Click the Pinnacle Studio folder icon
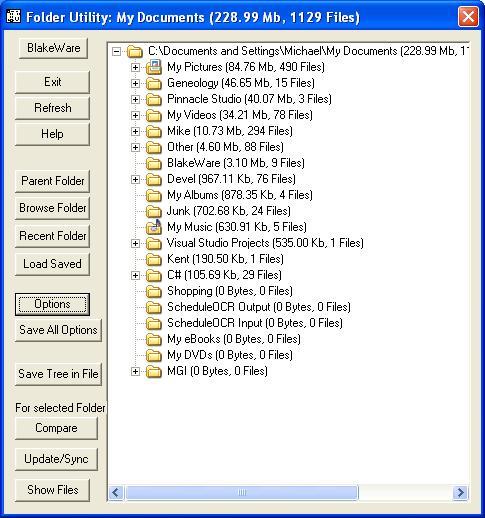Screen dimensions: 485x518 [154, 99]
